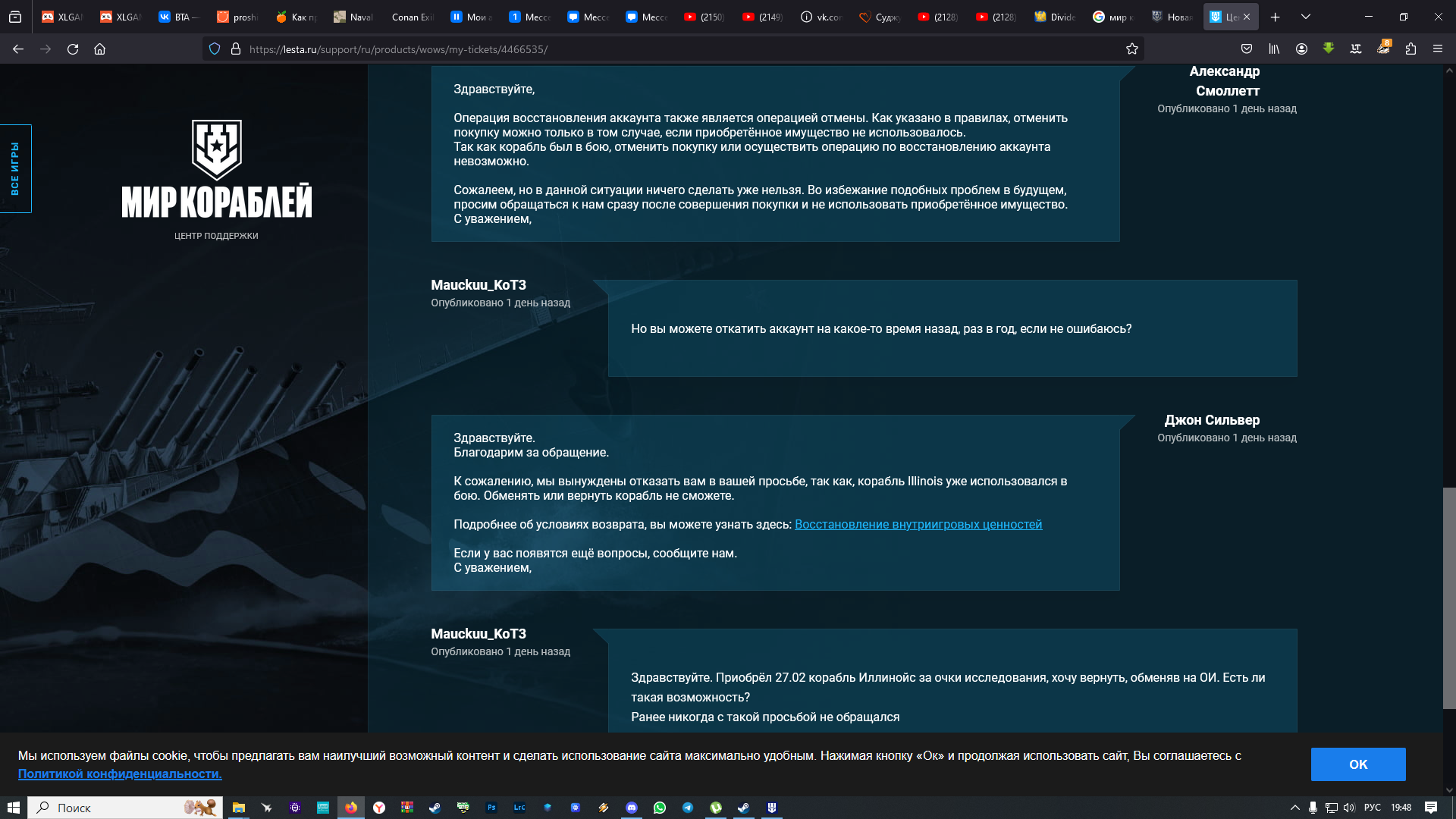
Task: Open Firefox View at the tab strip start
Action: coord(15,17)
